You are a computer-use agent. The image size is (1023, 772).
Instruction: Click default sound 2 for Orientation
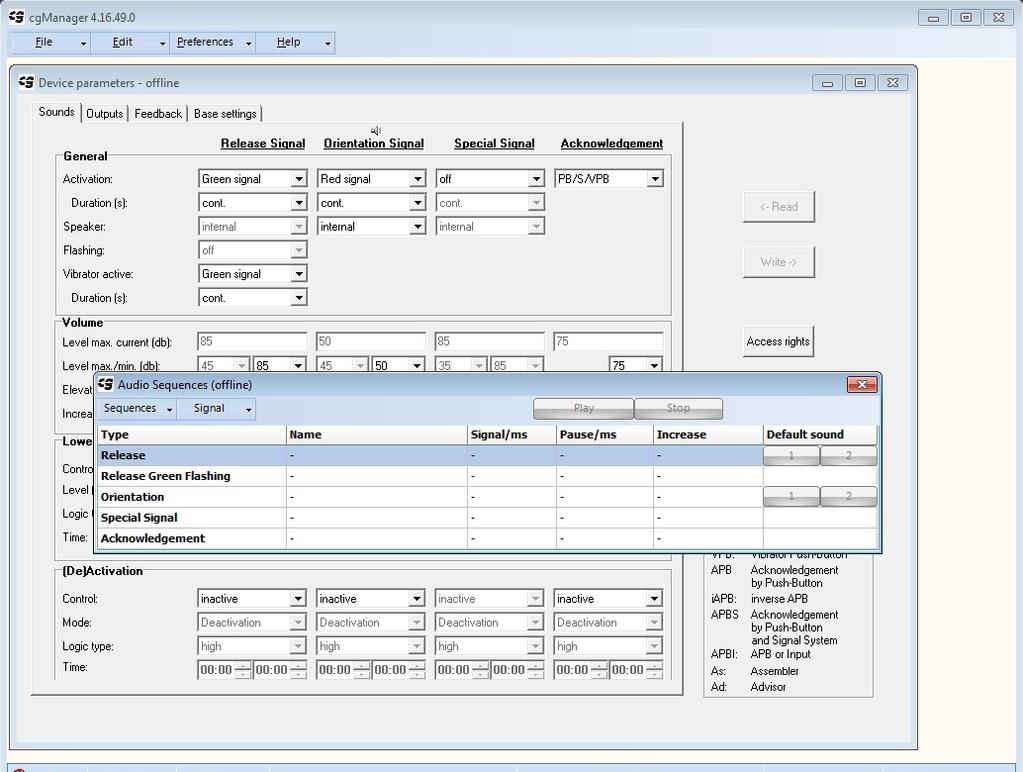tap(848, 497)
